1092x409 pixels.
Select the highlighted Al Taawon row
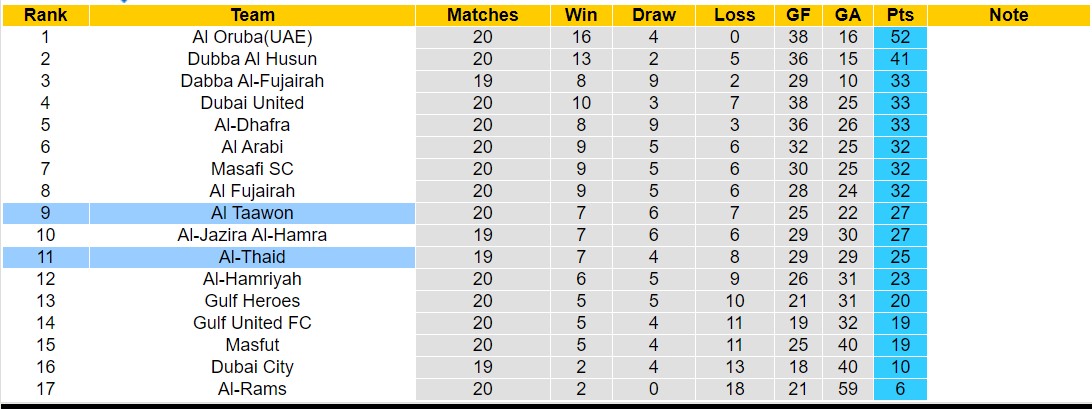(252, 213)
